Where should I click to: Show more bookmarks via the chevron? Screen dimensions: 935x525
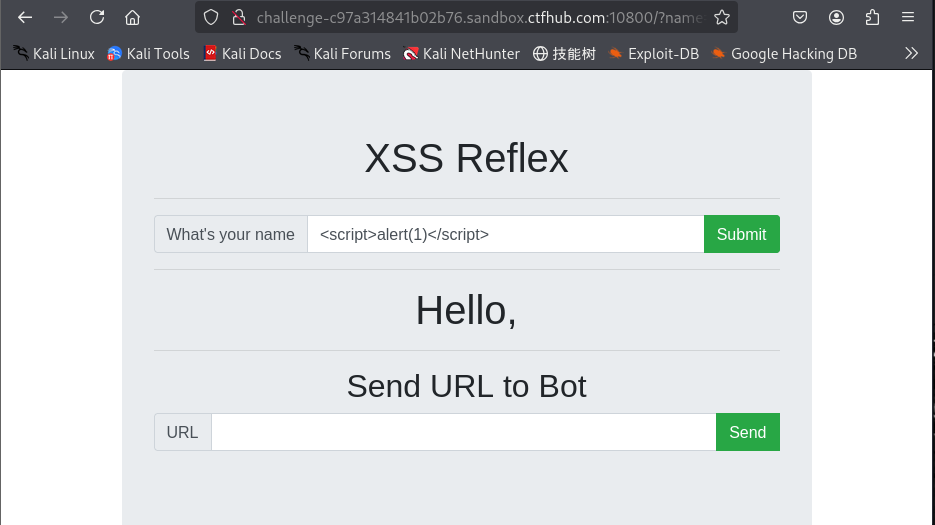[911, 54]
